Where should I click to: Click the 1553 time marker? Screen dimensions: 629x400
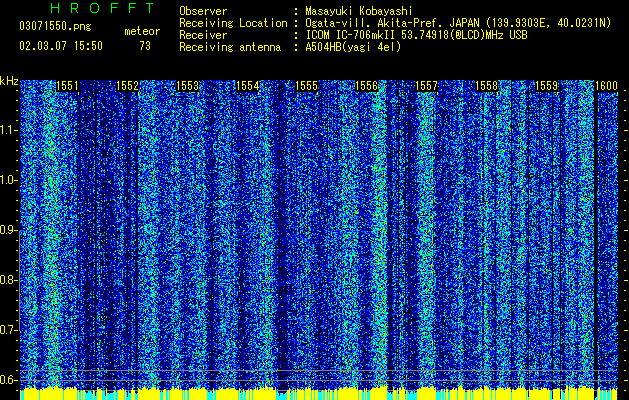click(x=187, y=86)
